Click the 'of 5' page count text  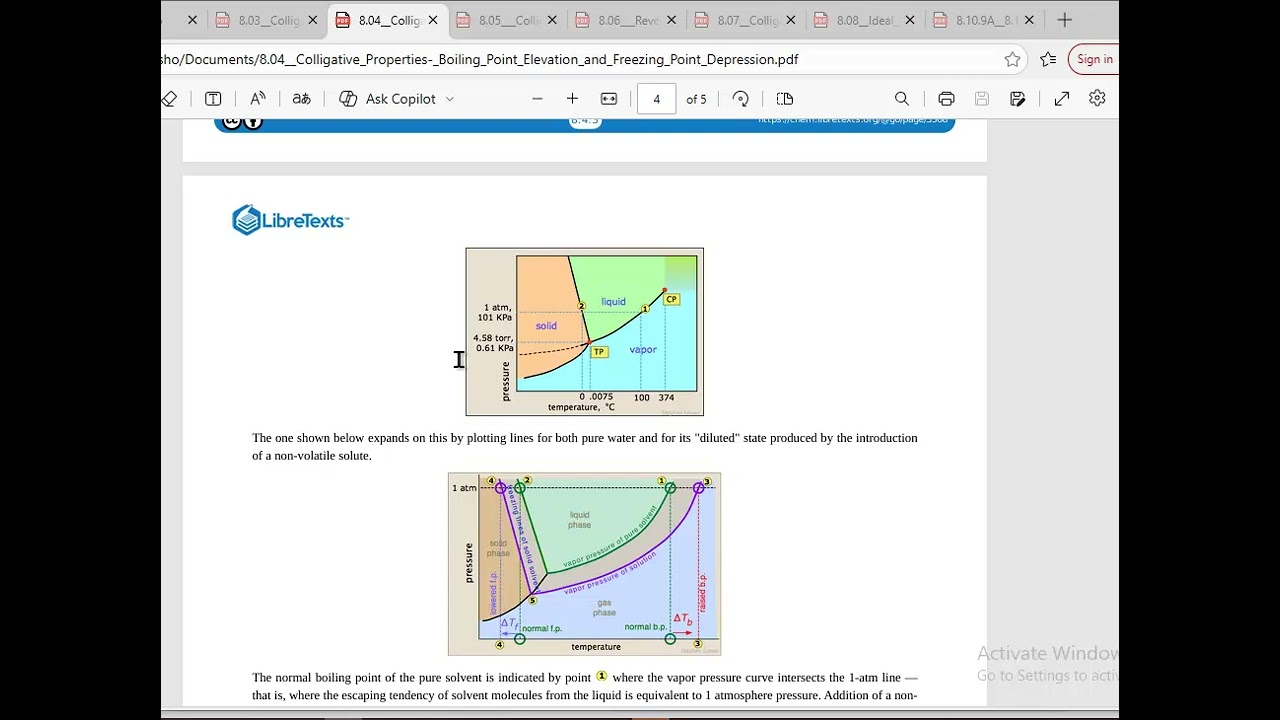pyautogui.click(x=696, y=99)
